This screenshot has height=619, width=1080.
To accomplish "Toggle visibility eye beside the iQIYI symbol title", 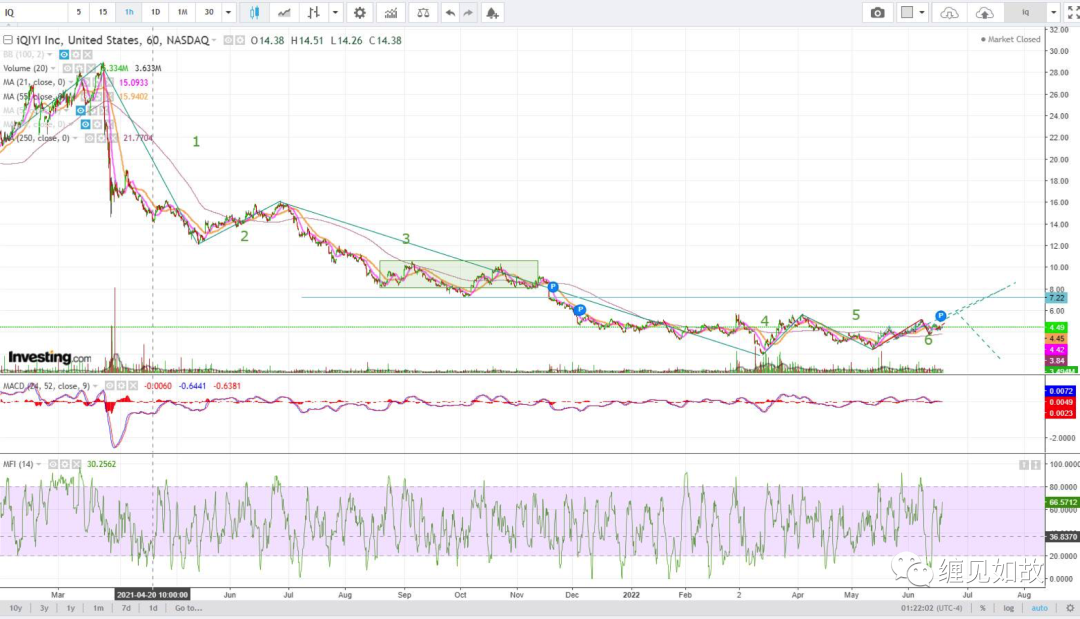I will (229, 41).
